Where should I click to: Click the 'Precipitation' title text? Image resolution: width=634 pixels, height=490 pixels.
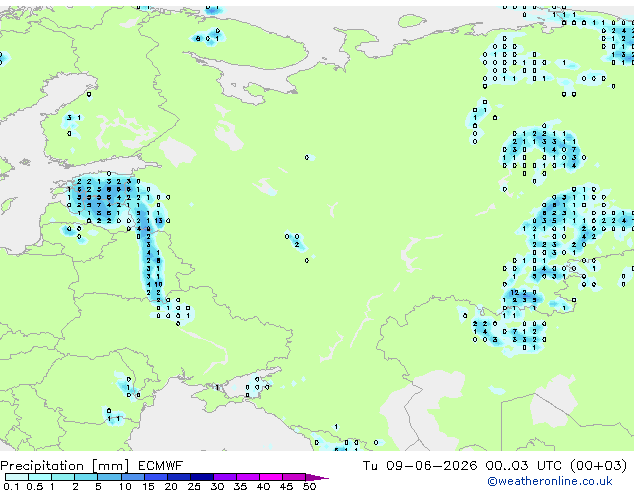click(42, 466)
